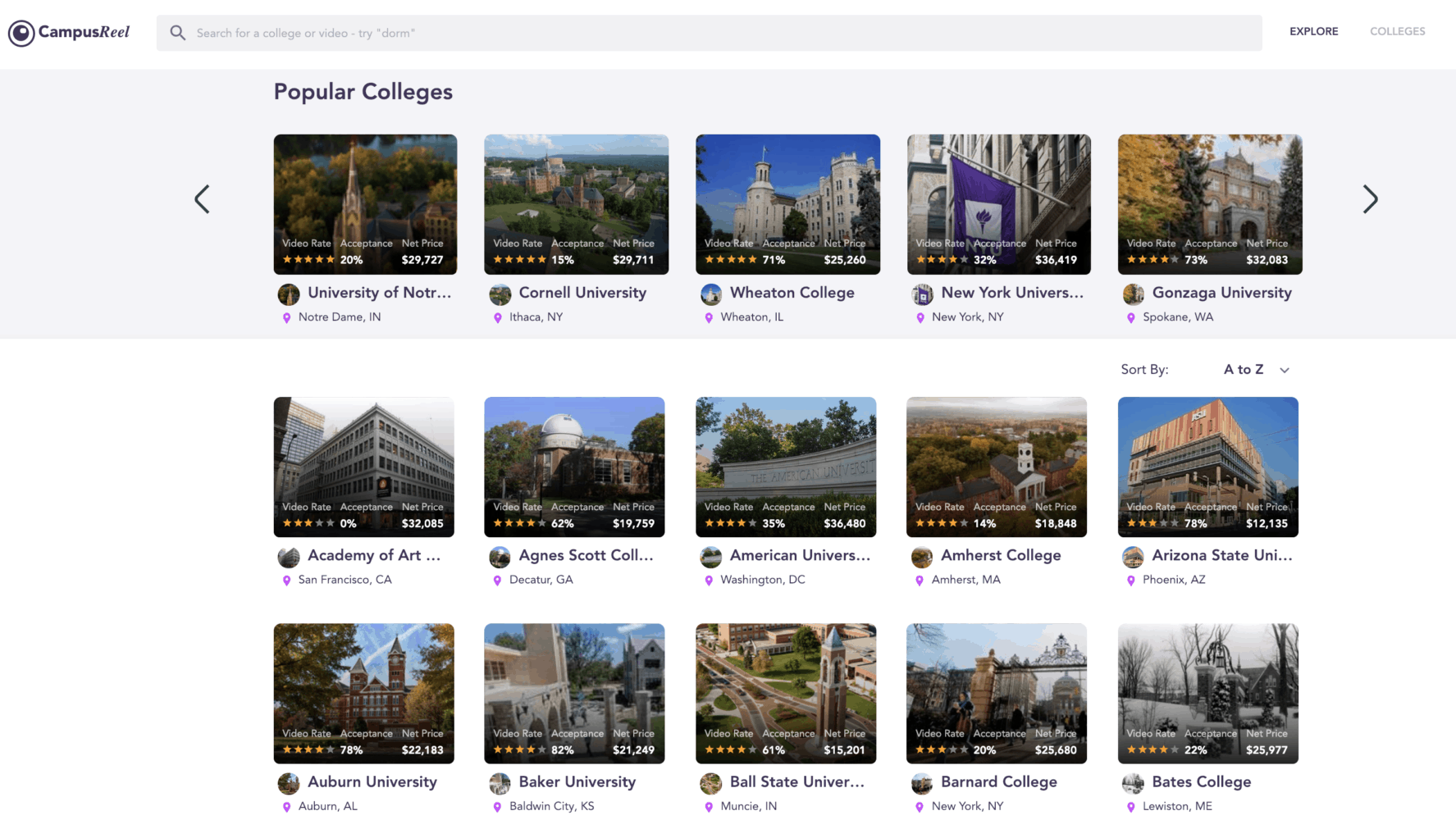Click Arizona State Uni… title
The height and width of the screenshot is (820, 1456).
tap(1222, 555)
